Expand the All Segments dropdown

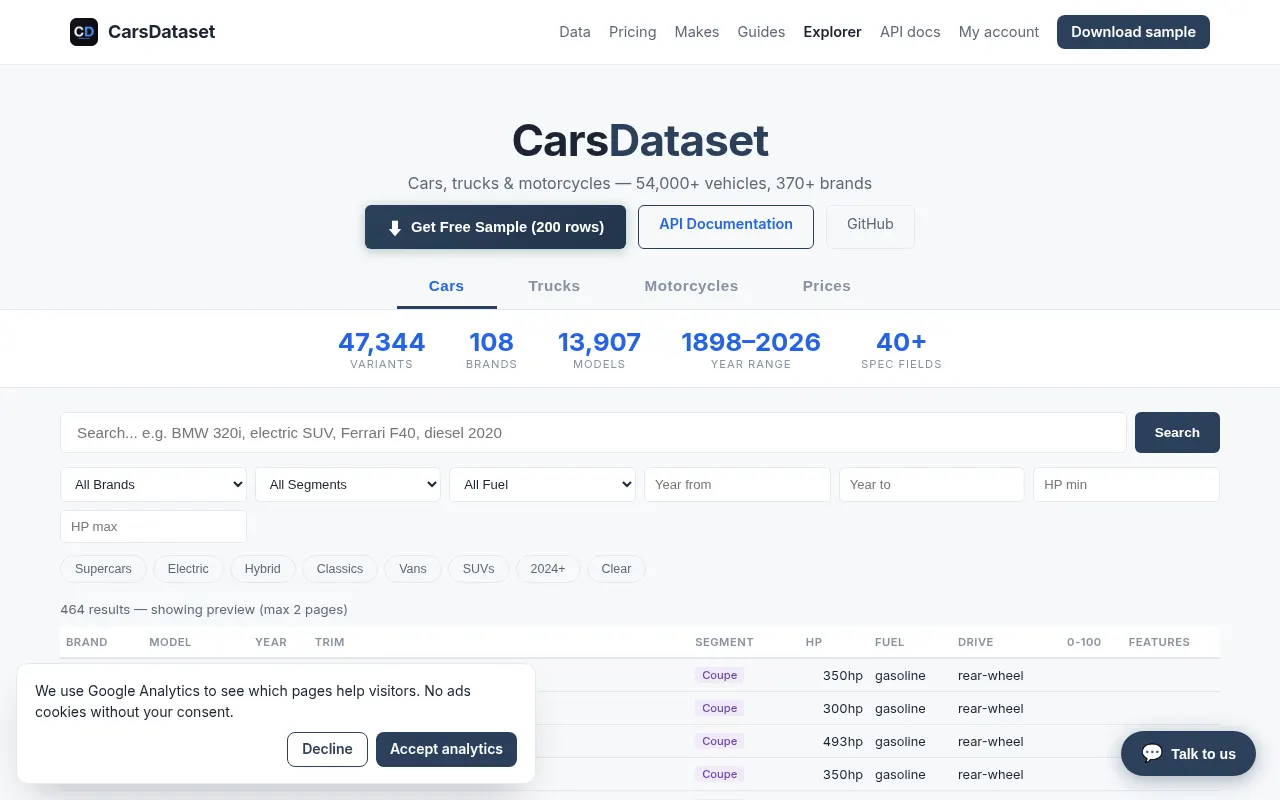pos(348,484)
